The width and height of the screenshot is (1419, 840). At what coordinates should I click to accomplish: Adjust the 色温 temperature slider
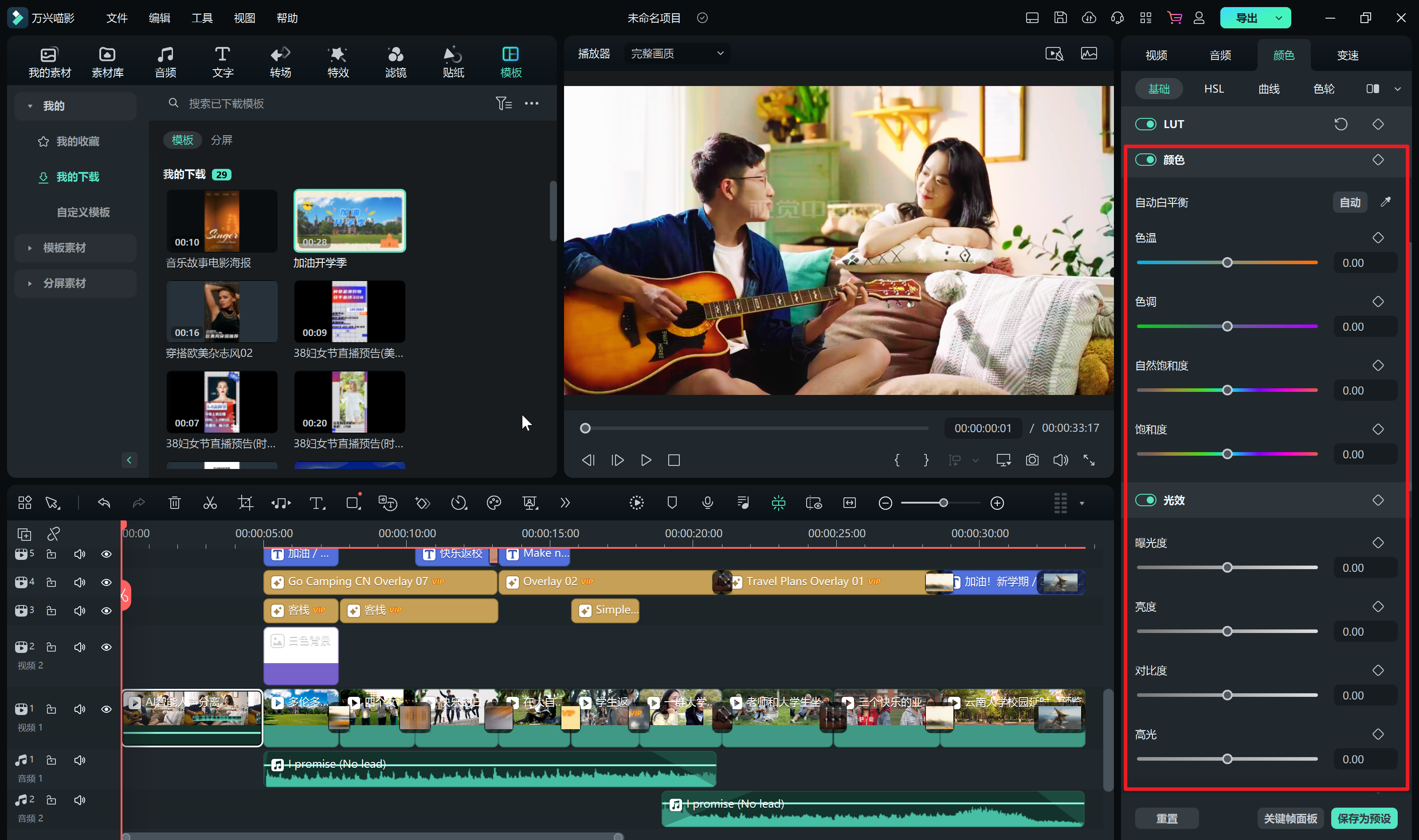1227,262
